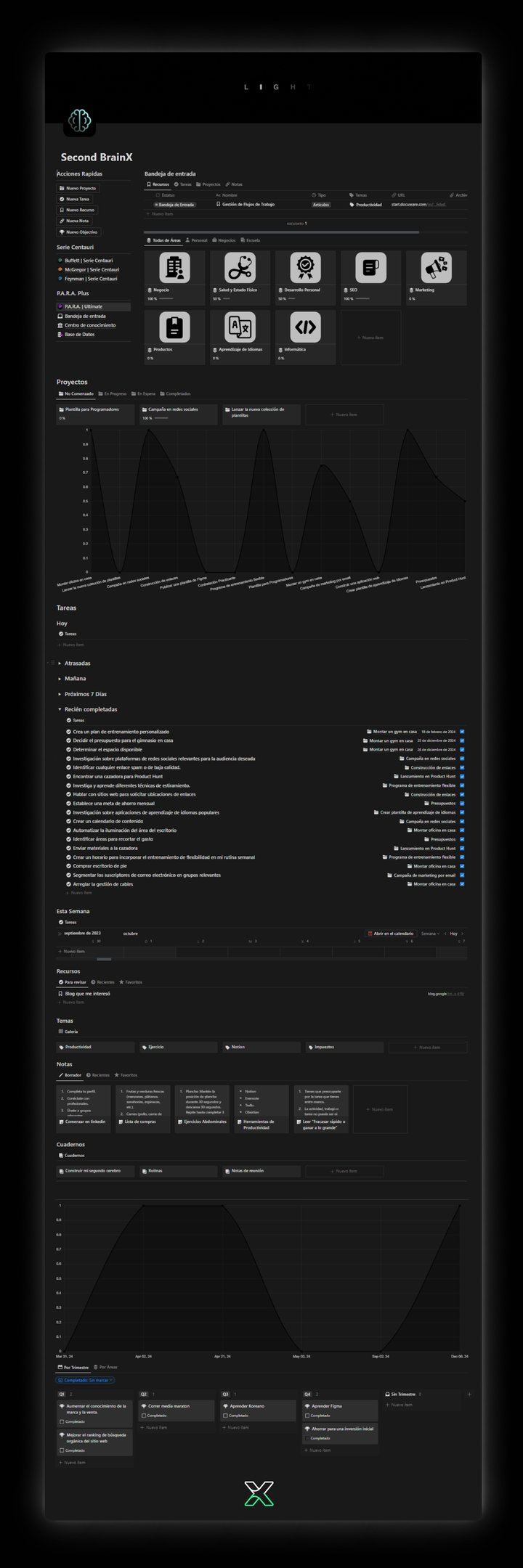Uncheck the Arreglar la gestión de cables checkbox
Viewport: 523px width, 1568px height.
pyautogui.click(x=462, y=884)
